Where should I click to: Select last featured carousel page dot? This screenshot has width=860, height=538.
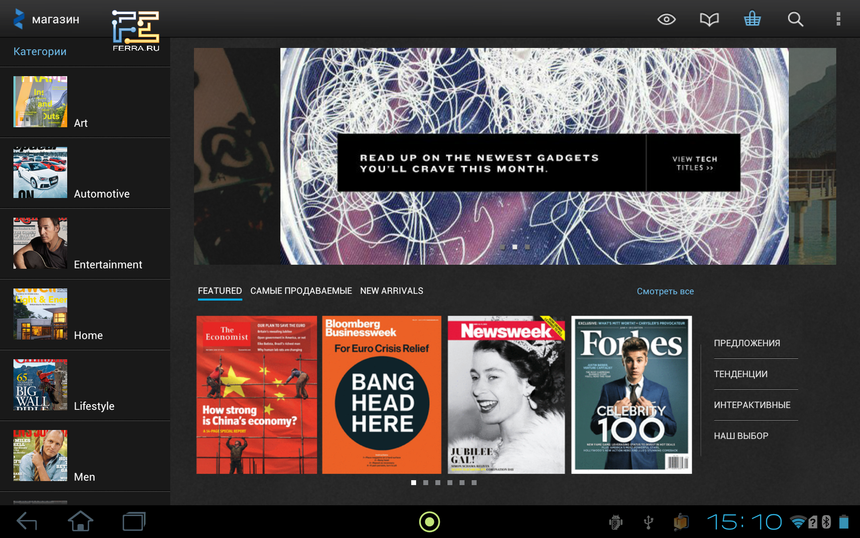click(474, 483)
